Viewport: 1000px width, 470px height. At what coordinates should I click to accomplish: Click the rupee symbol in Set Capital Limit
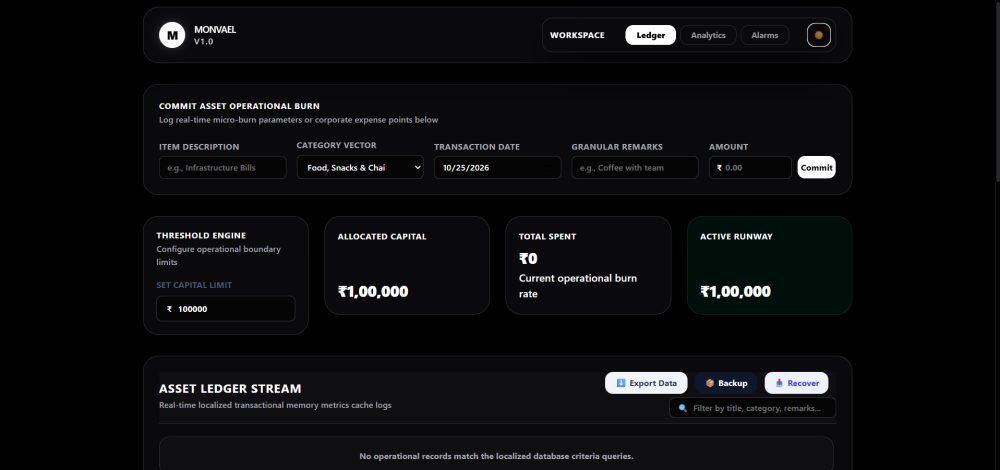[170, 309]
